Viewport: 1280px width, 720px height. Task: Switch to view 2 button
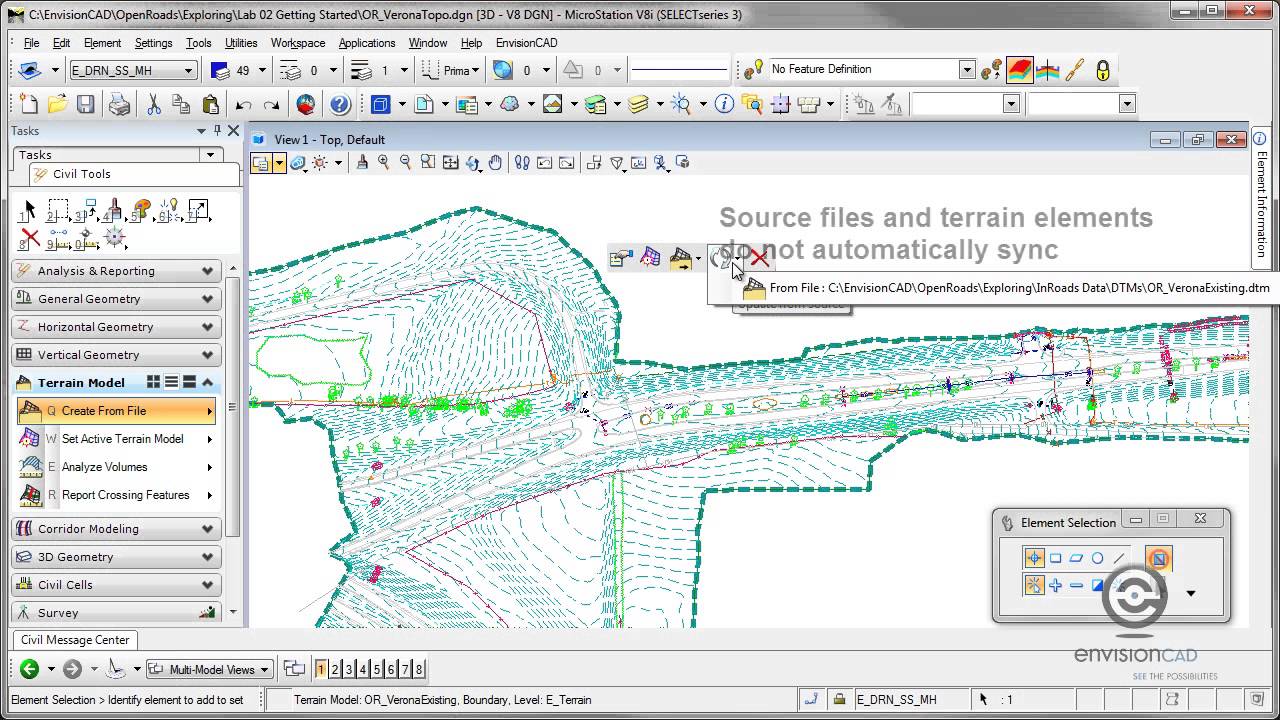pyautogui.click(x=335, y=669)
